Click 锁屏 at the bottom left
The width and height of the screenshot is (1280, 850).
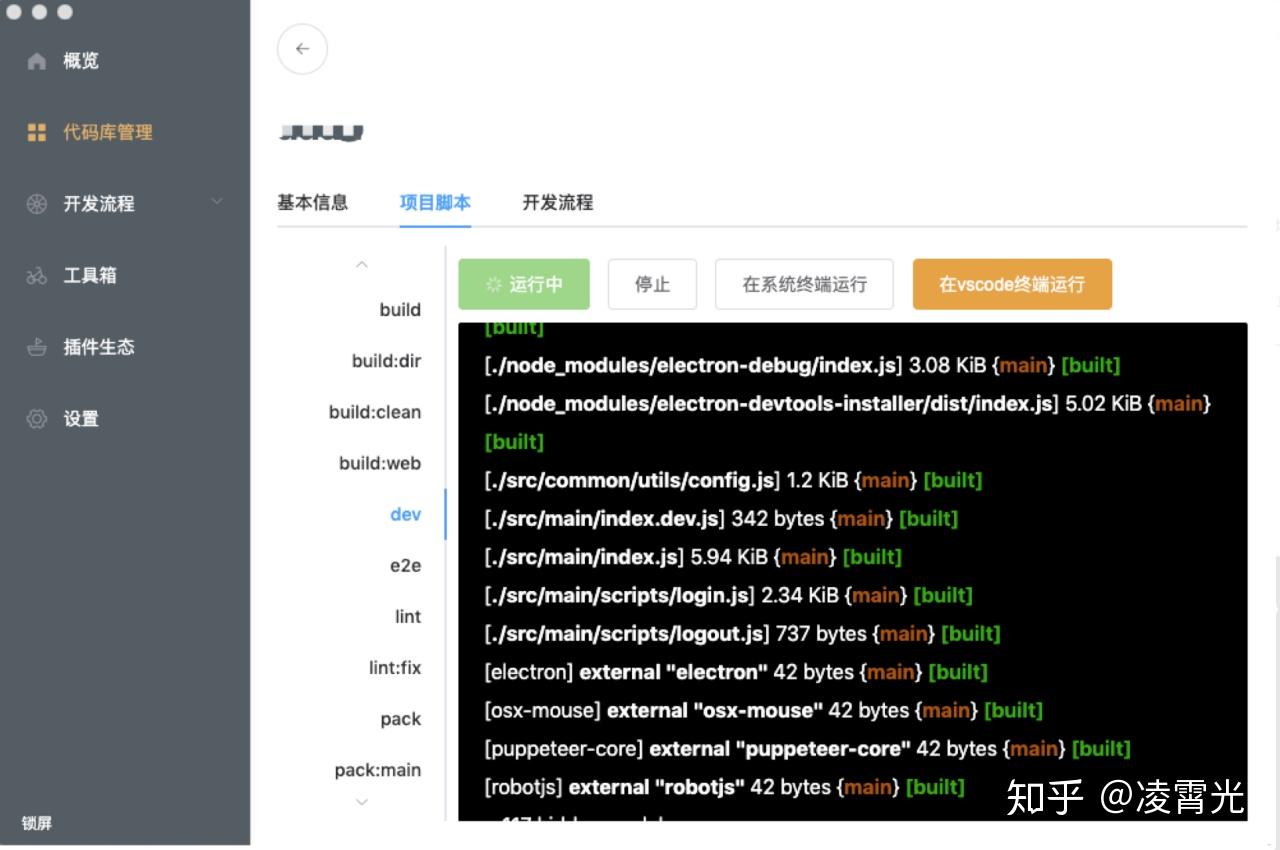37,824
